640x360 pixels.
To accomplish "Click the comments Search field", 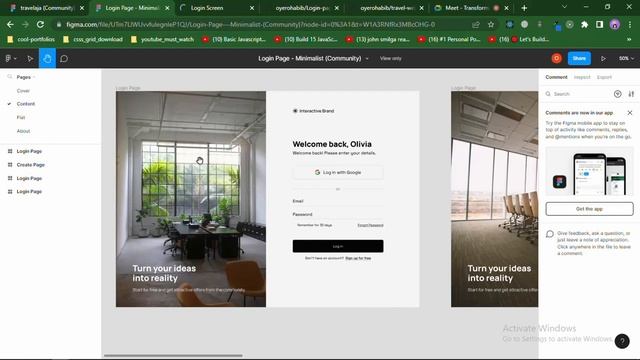I will click(x=578, y=94).
